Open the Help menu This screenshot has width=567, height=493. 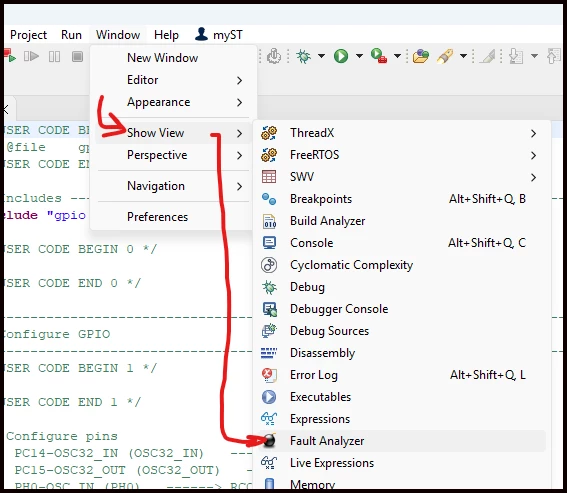pyautogui.click(x=166, y=35)
